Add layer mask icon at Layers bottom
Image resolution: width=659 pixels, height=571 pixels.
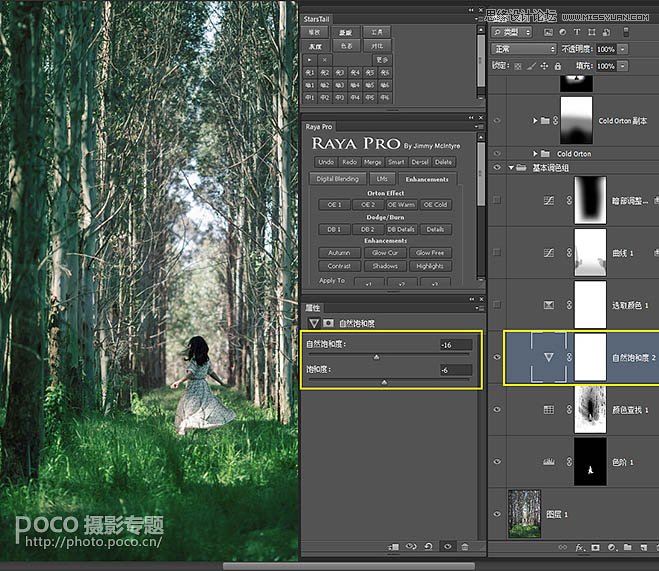click(x=596, y=547)
